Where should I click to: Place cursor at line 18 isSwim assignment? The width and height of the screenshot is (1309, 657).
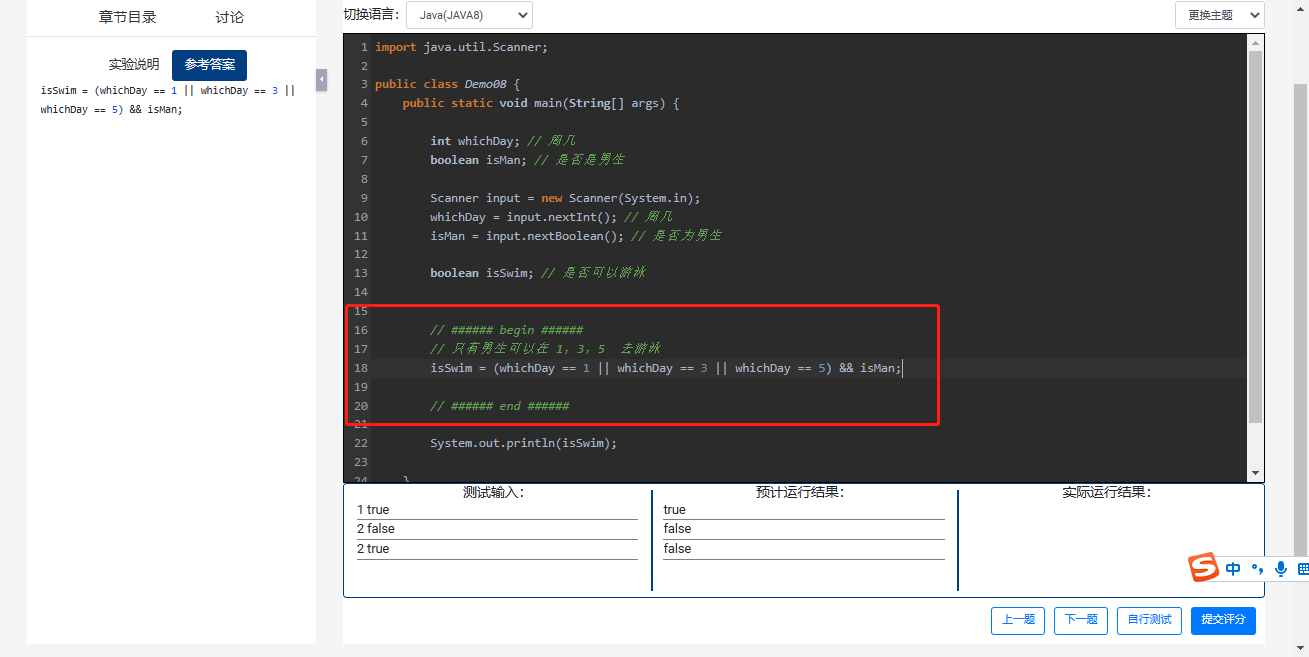click(x=666, y=368)
